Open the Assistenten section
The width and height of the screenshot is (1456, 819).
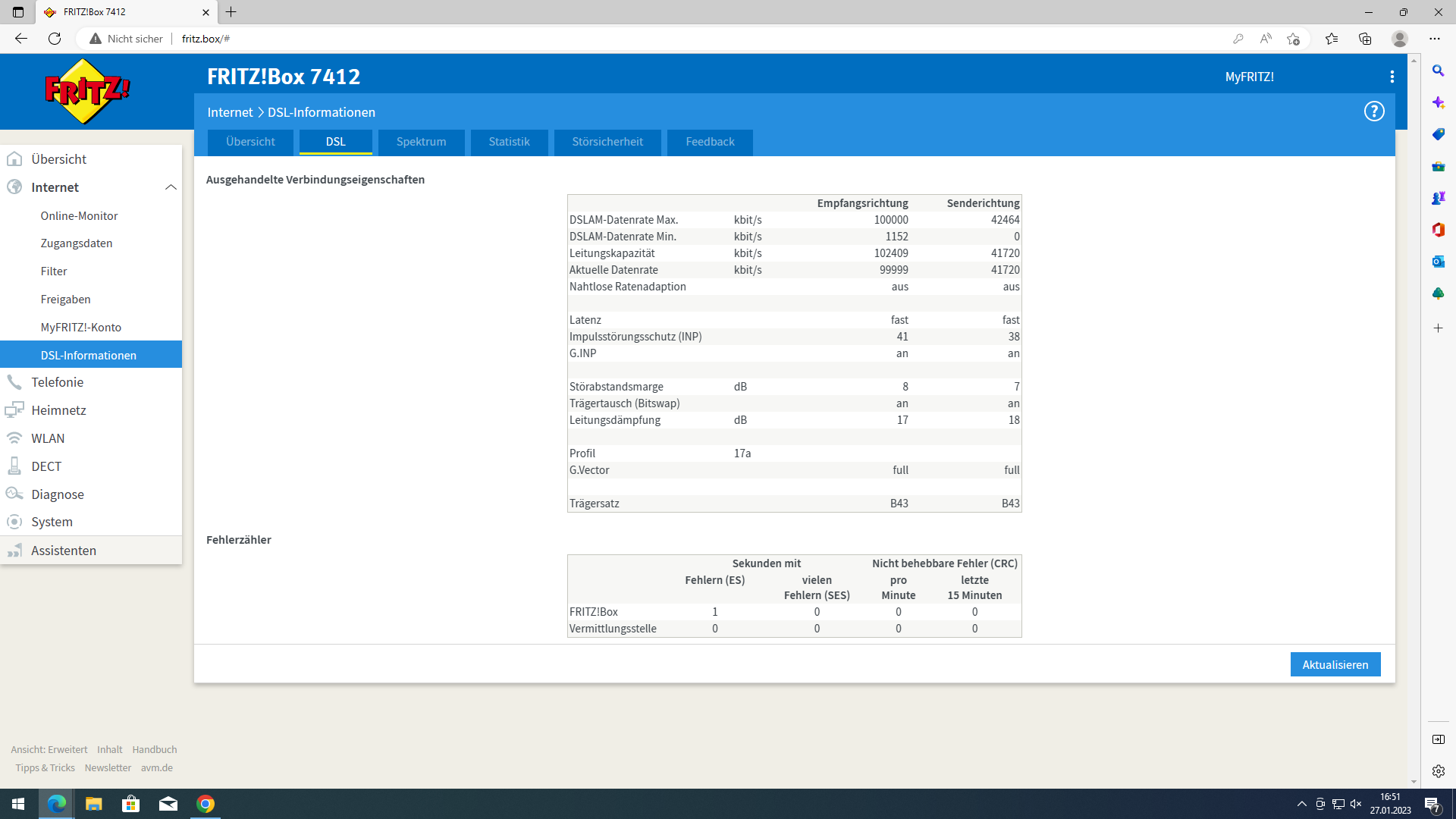(x=63, y=550)
